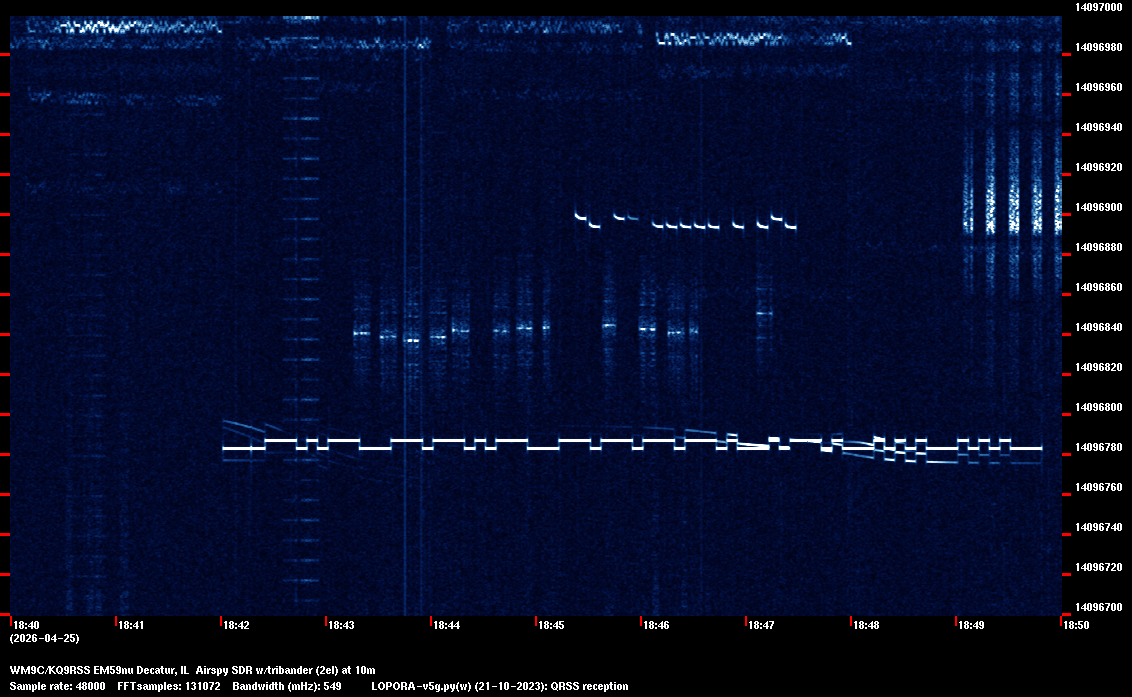Click the LOPORA-v5g.py QRSS reception text
Image resolution: width=1132 pixels, height=697 pixels.
point(500,686)
